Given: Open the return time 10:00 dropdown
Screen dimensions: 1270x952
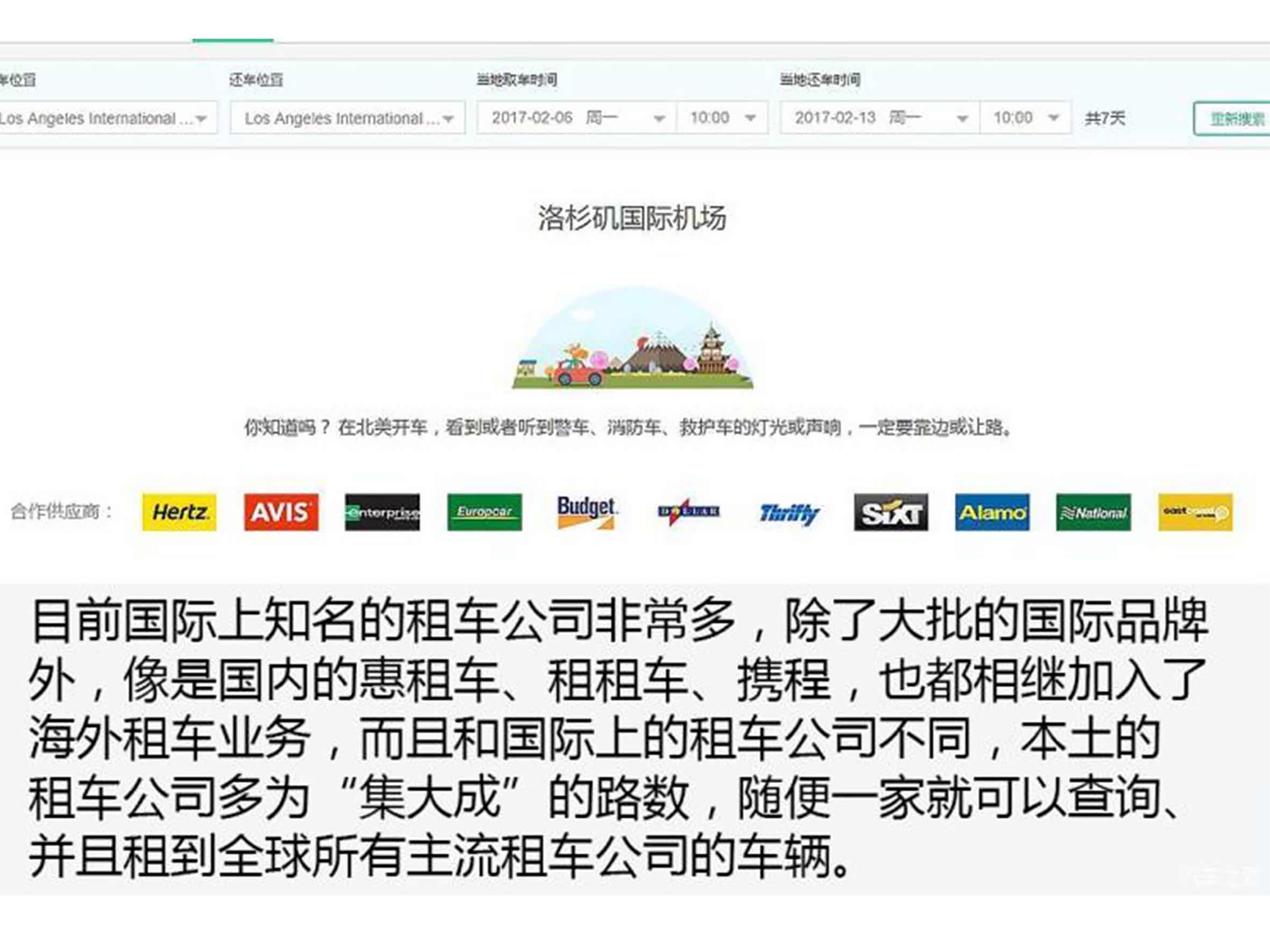Looking at the screenshot, I should (1025, 118).
